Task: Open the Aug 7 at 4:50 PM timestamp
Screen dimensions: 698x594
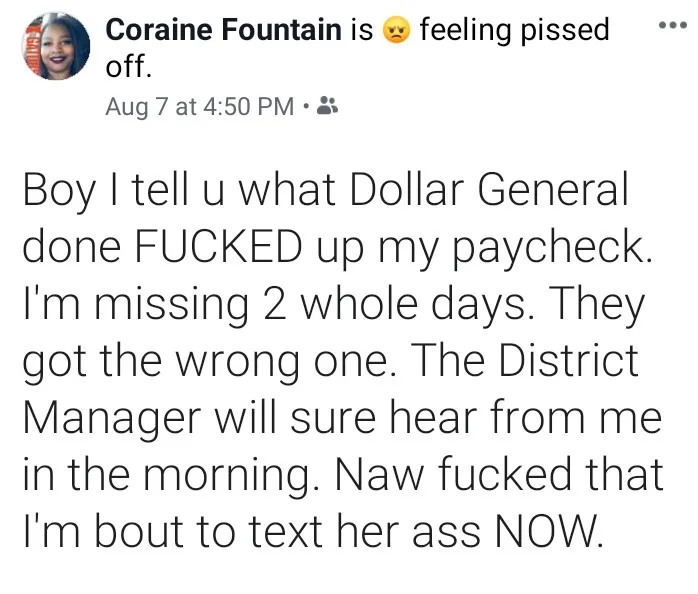Action: coord(200,108)
